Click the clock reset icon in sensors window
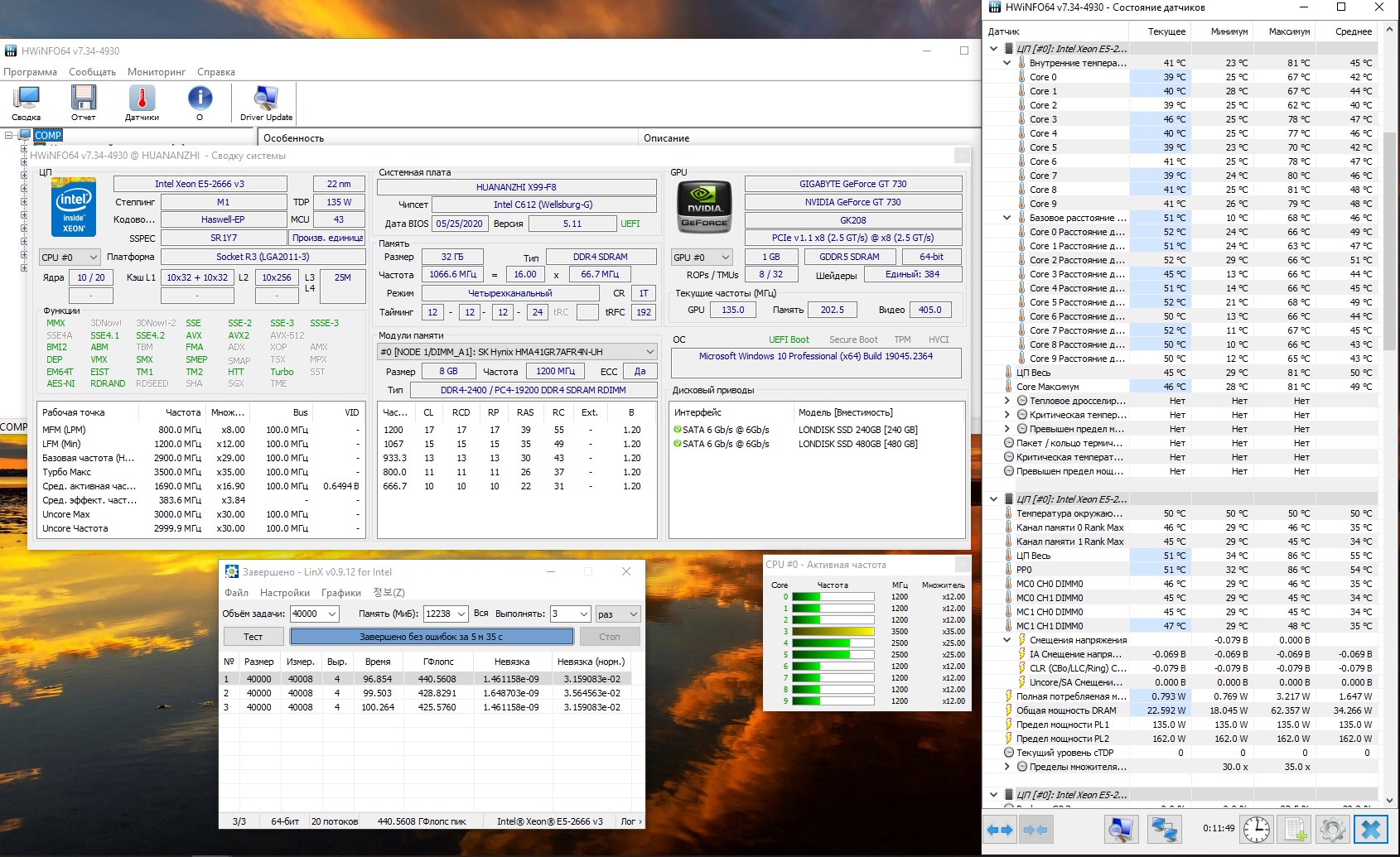 point(1256,829)
